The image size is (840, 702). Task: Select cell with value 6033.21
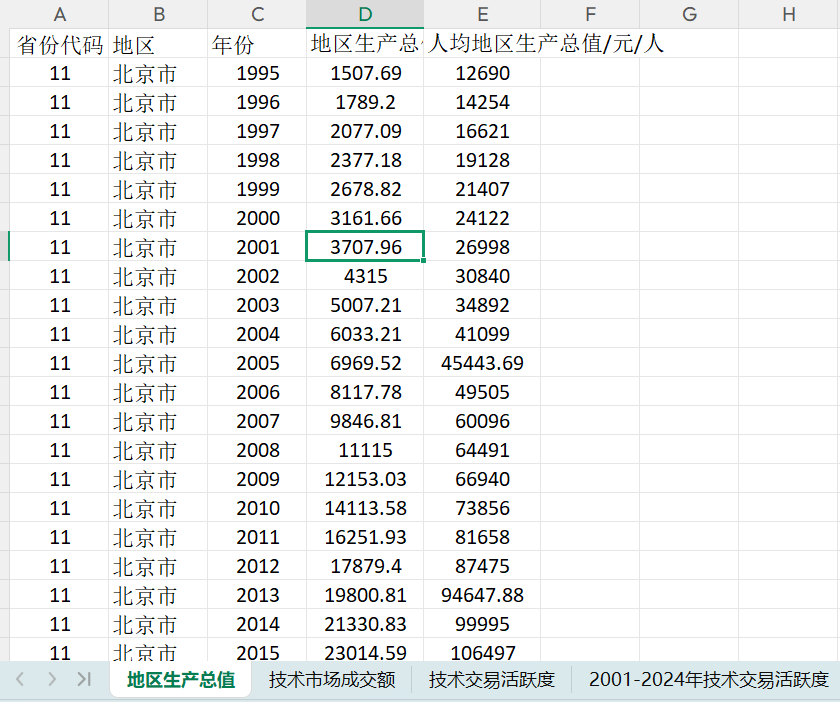365,333
